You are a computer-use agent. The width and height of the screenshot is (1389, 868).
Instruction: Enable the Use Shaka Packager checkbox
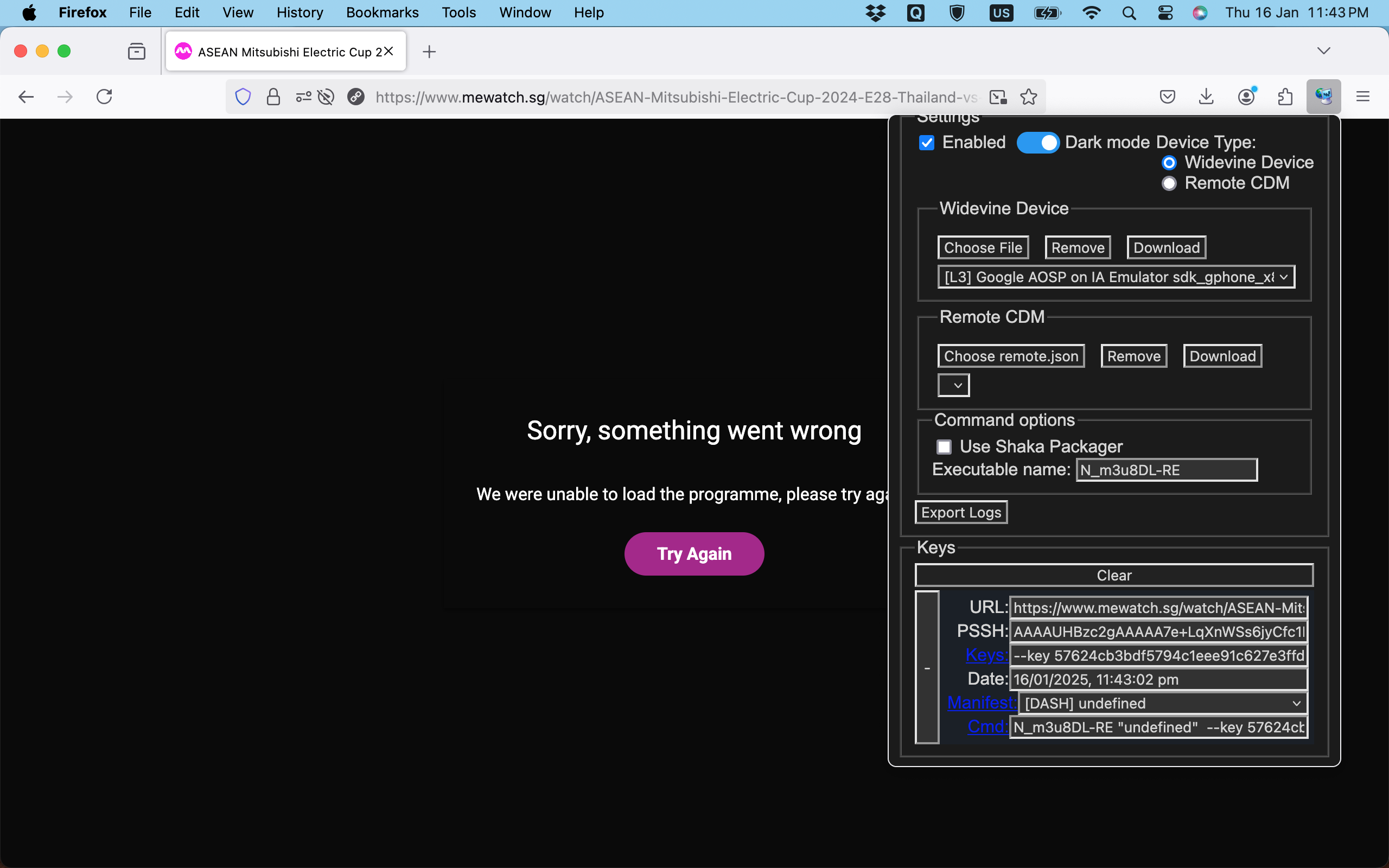(944, 446)
